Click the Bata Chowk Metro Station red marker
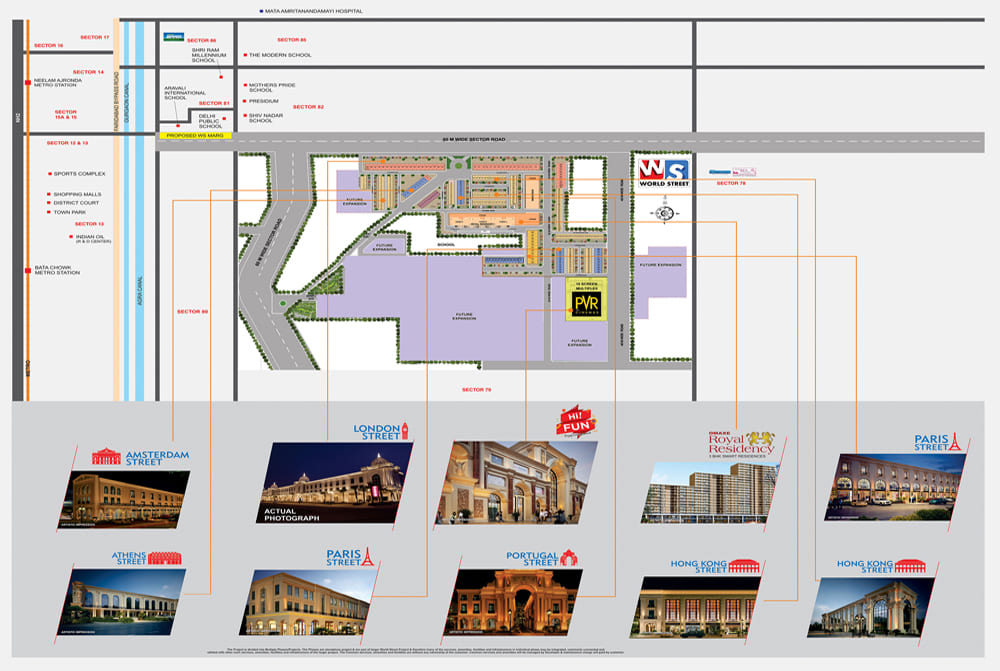 (27, 270)
